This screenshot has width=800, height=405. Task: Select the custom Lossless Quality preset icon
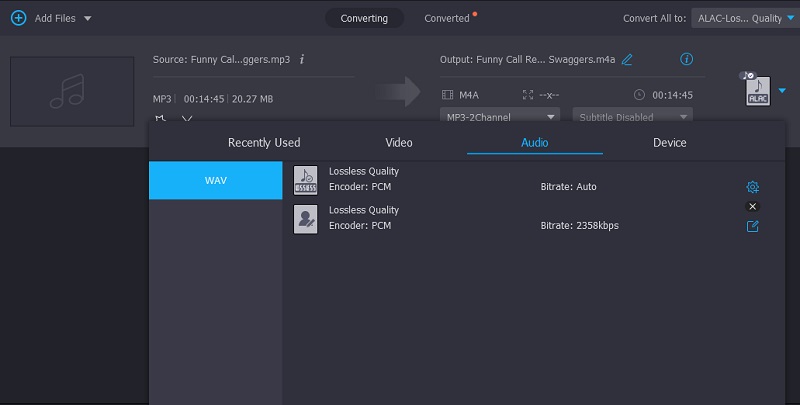(x=305, y=218)
